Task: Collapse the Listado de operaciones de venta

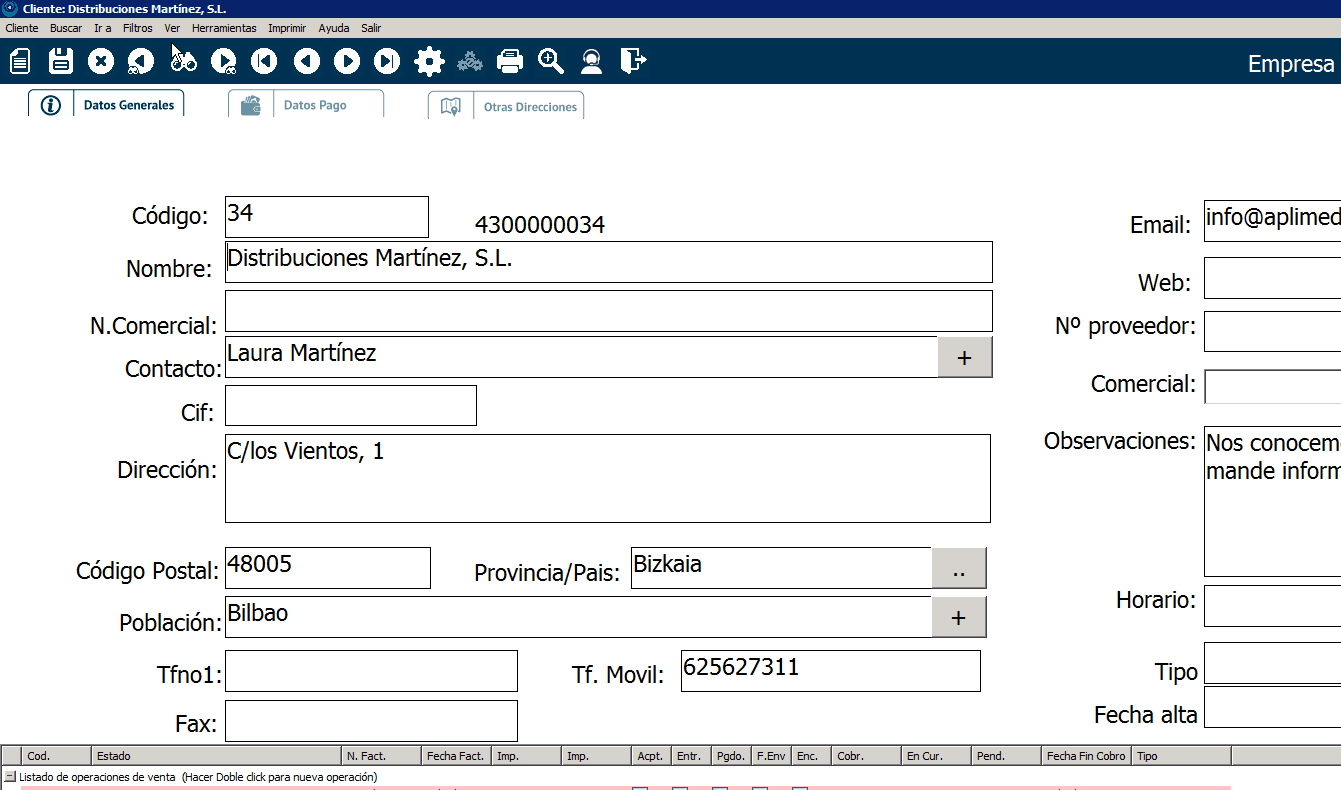Action: click(10, 777)
